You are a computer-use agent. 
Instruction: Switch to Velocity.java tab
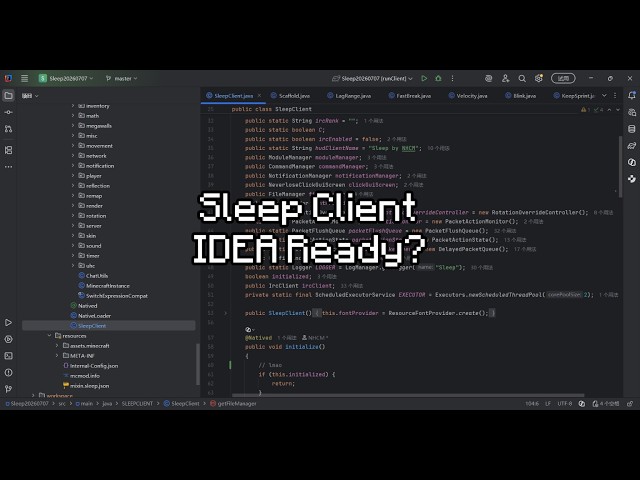click(x=468, y=96)
